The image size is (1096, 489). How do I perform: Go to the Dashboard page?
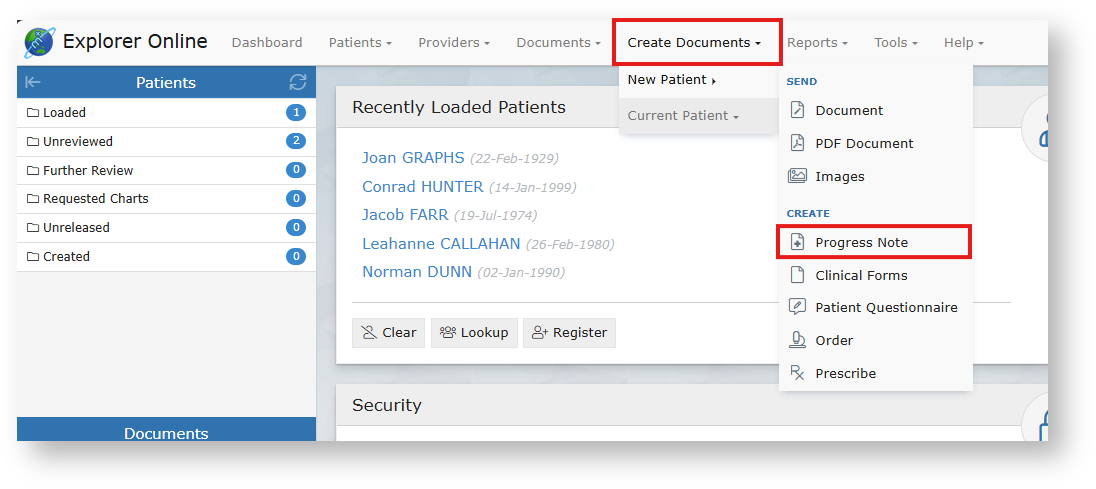tap(267, 42)
